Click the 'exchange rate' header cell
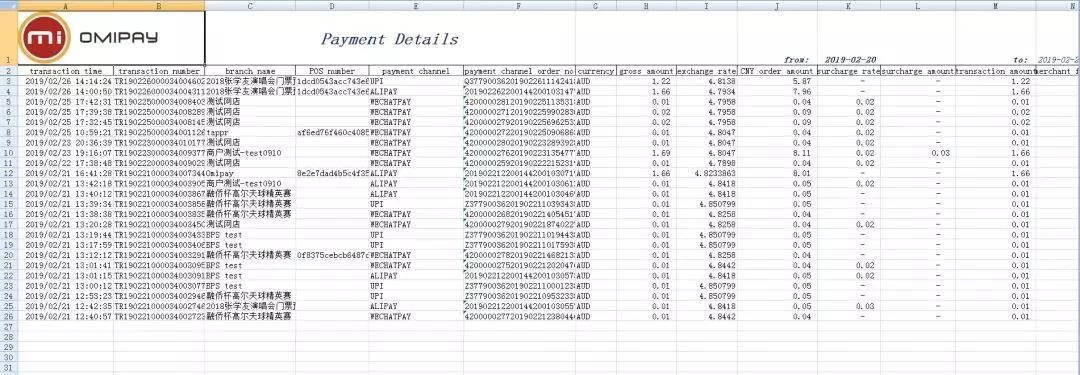Image resolution: width=1080 pixels, height=375 pixels. coord(707,71)
